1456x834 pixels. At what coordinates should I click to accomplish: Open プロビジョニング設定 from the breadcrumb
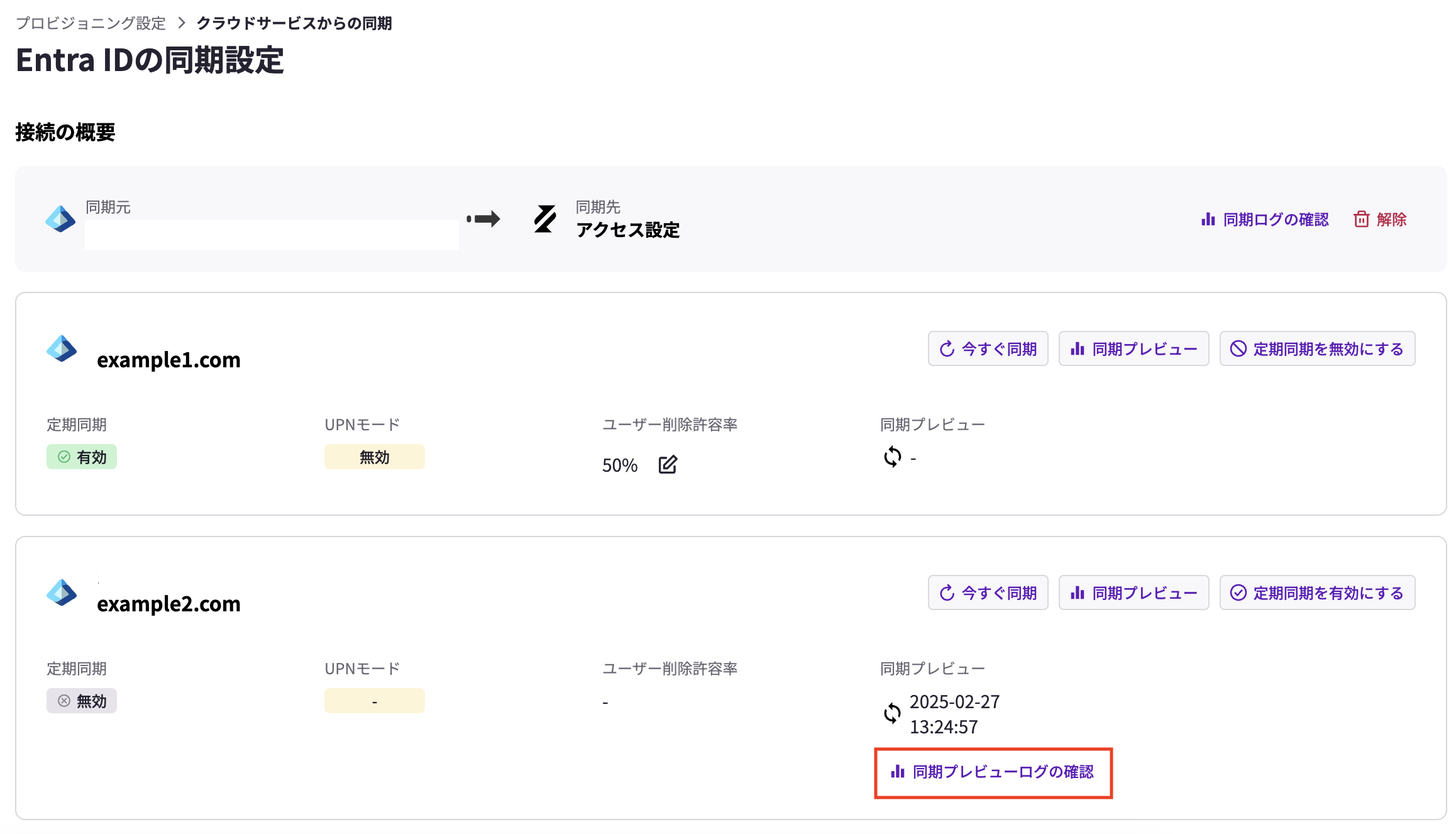coord(91,23)
